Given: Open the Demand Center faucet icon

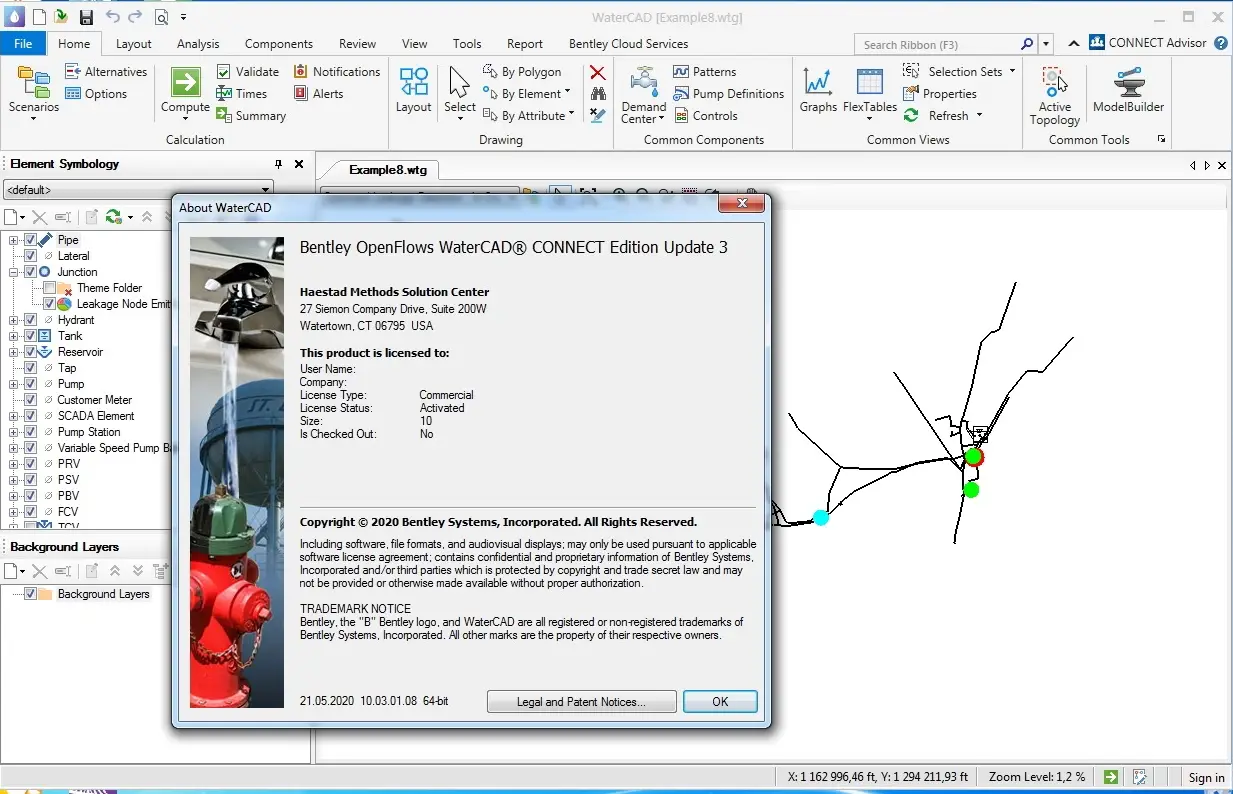Looking at the screenshot, I should tap(644, 82).
